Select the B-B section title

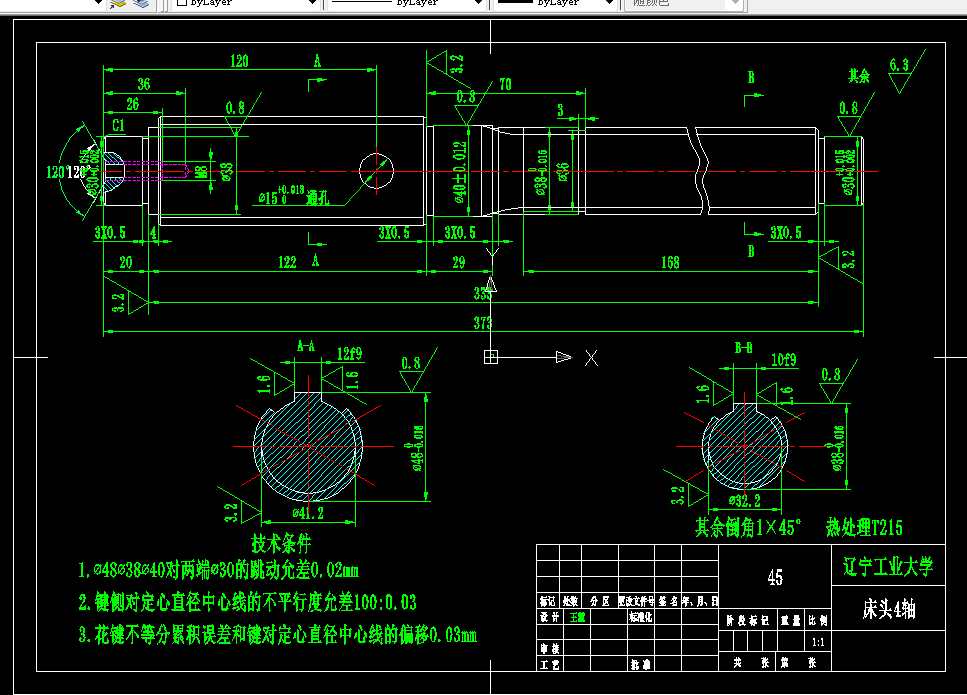743,348
